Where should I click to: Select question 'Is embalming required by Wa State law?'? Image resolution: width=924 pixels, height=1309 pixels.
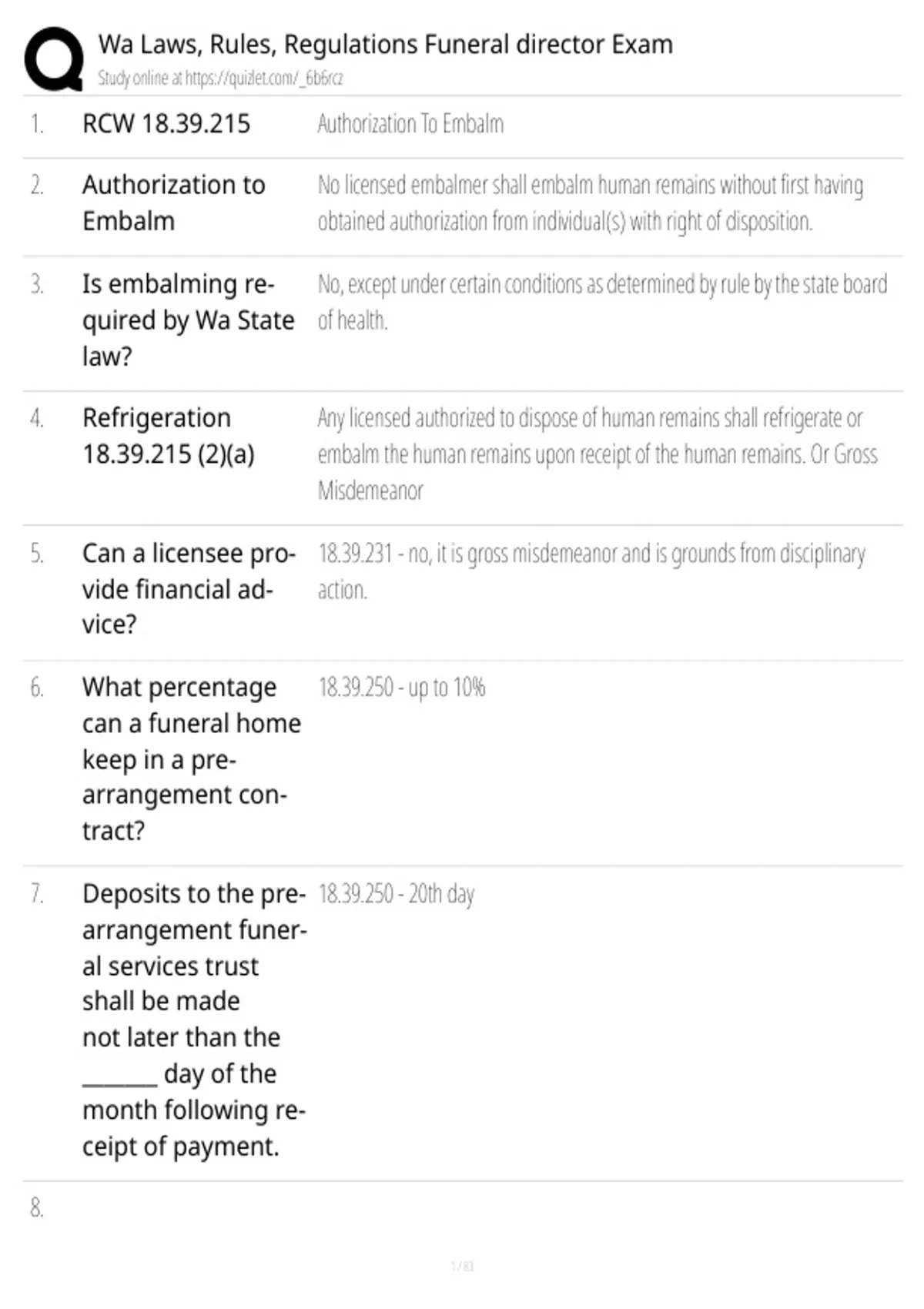point(189,320)
